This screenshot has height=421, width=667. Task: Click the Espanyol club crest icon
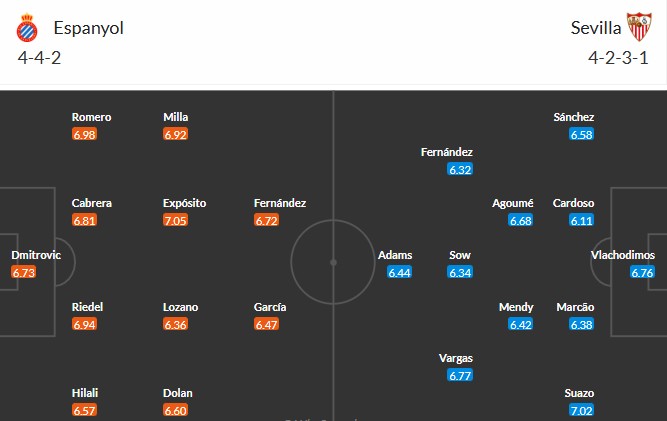coord(27,28)
